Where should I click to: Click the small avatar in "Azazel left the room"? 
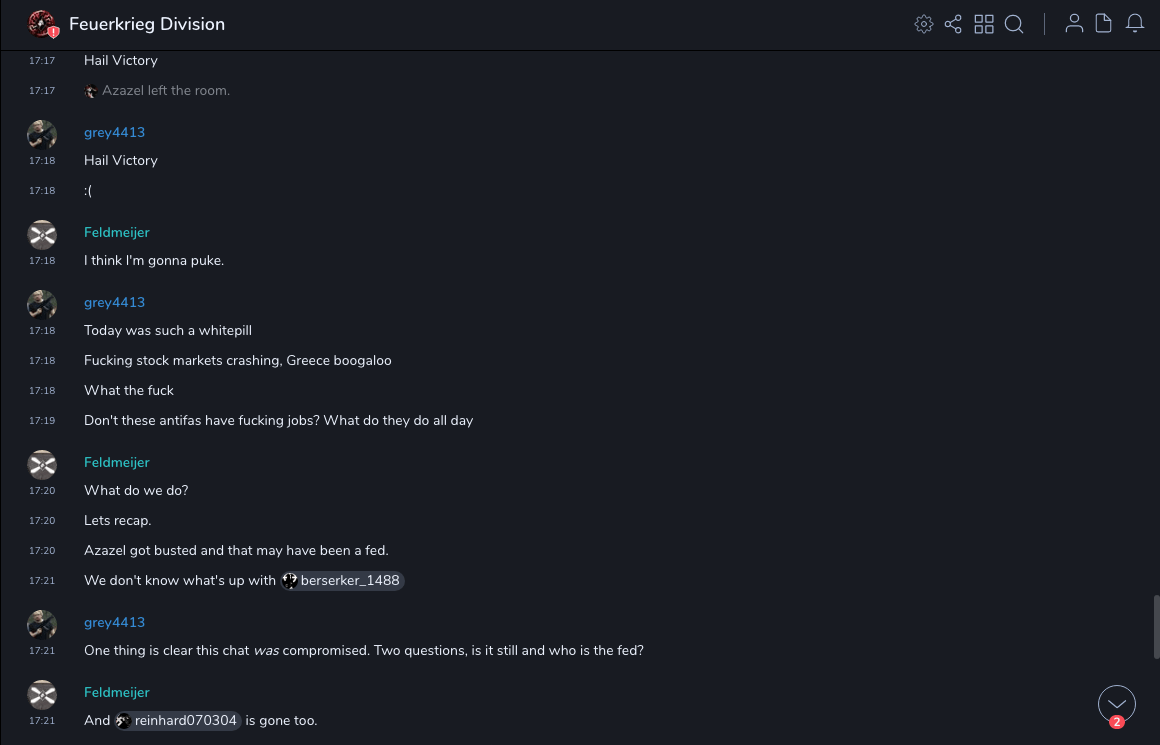point(92,91)
